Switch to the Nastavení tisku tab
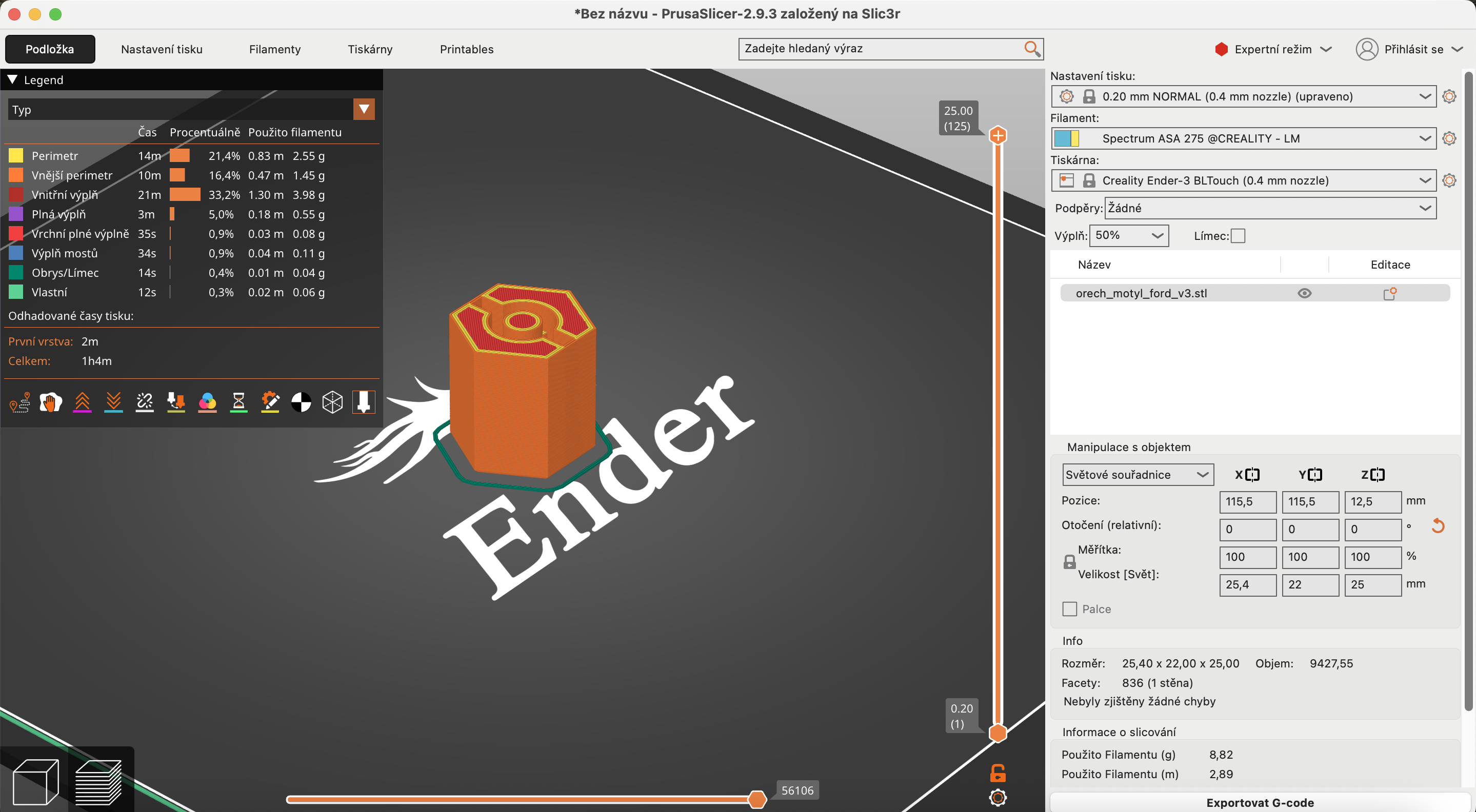 (x=162, y=49)
